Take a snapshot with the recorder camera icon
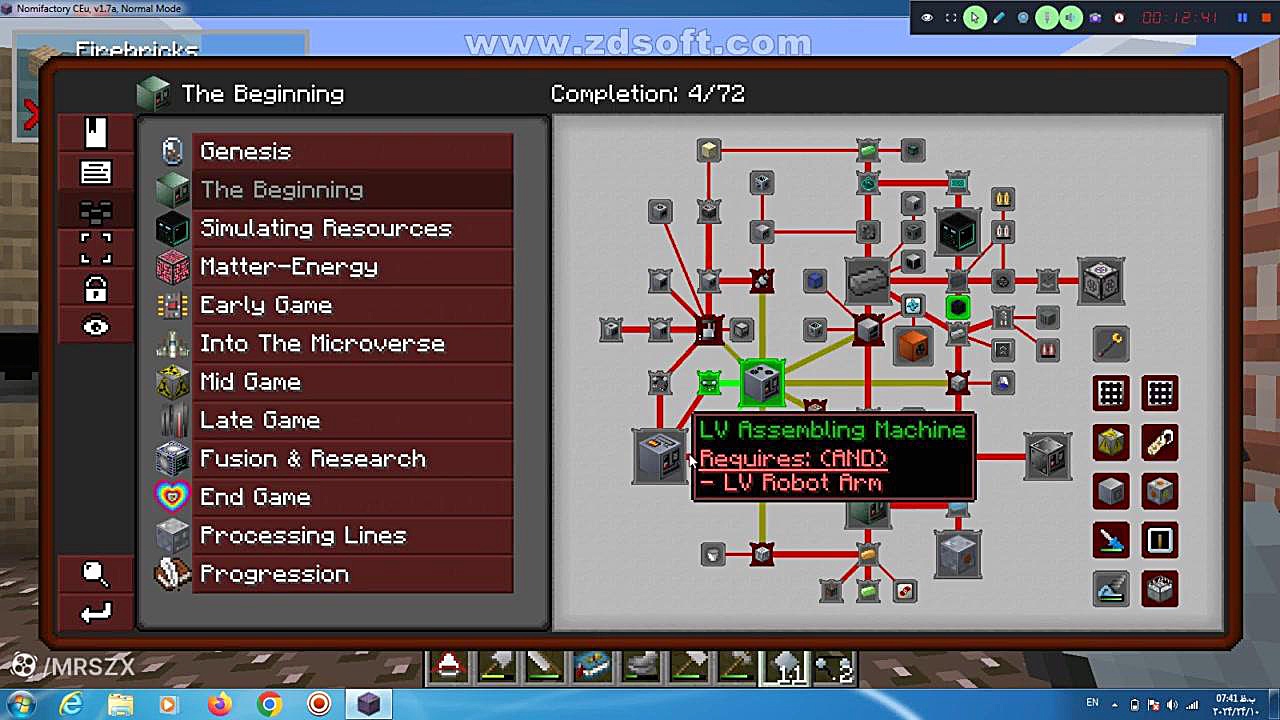Viewport: 1280px width, 720px height. tap(1095, 18)
